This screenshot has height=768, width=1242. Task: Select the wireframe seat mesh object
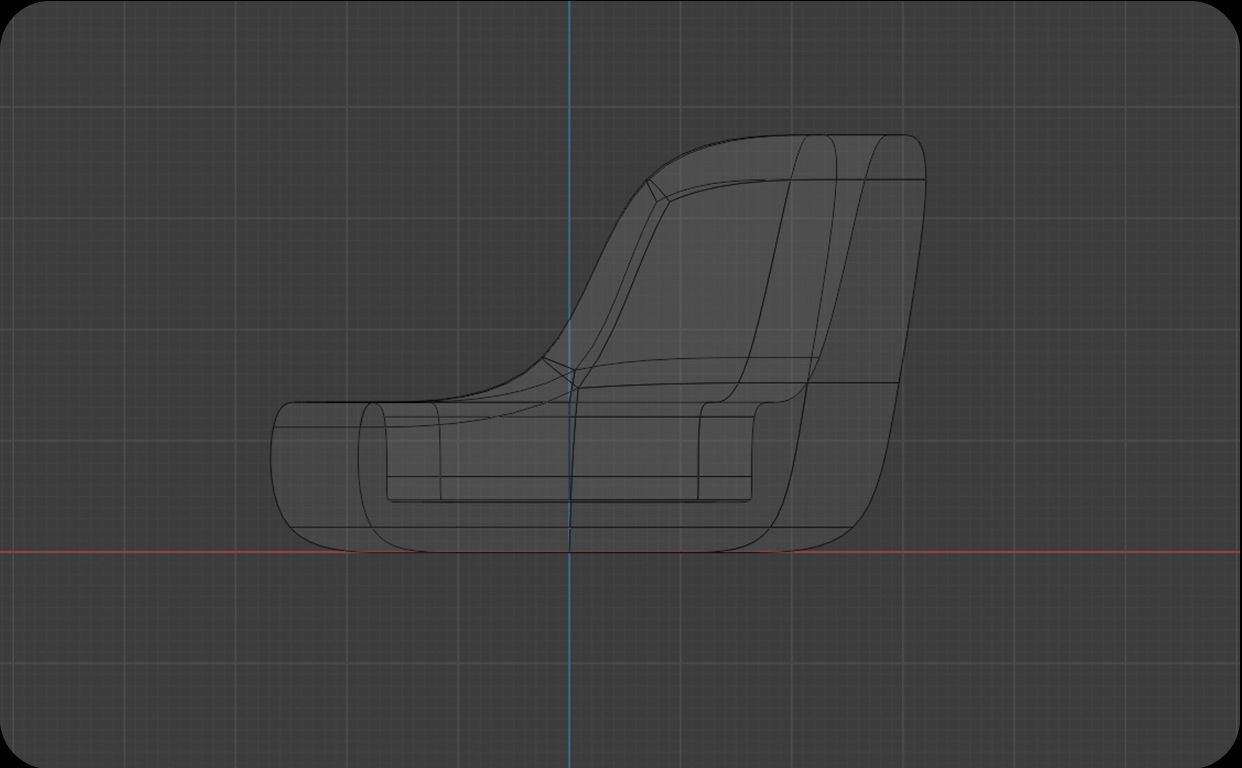598,343
